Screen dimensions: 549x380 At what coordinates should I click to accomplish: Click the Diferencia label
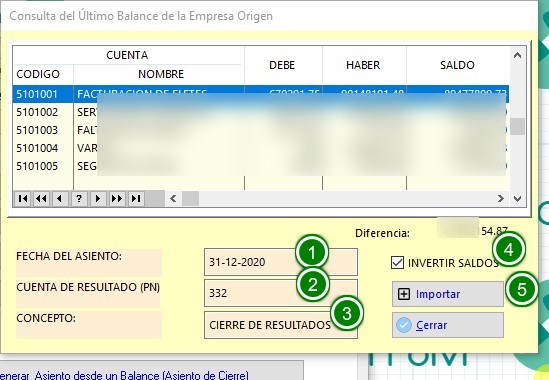click(382, 233)
